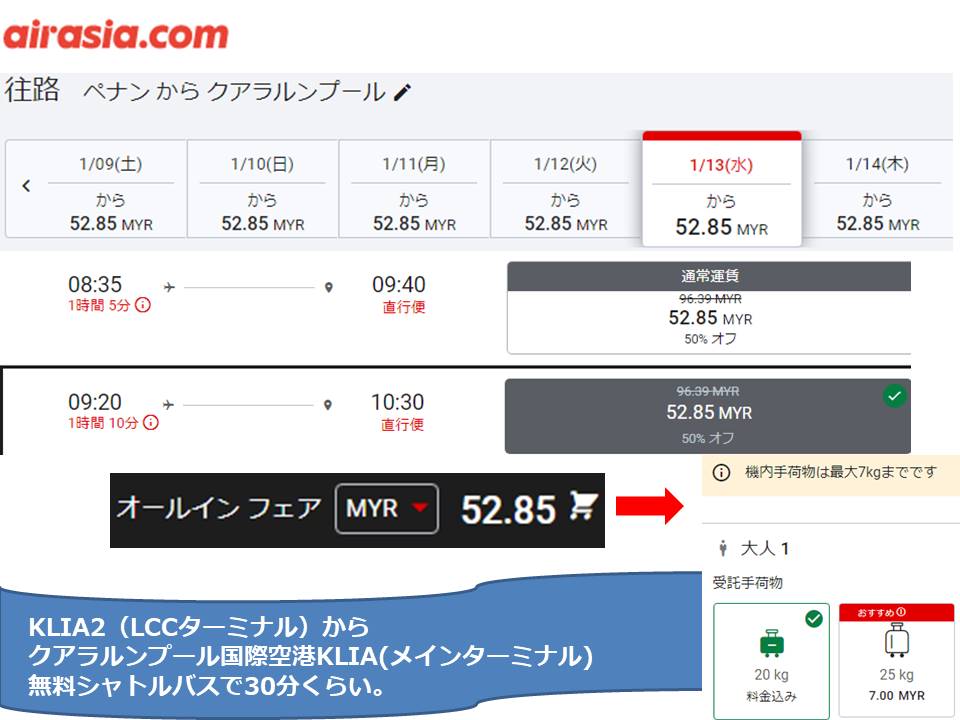Select 20 kg 料金込み baggage option
The image size is (960, 720).
pyautogui.click(x=771, y=660)
